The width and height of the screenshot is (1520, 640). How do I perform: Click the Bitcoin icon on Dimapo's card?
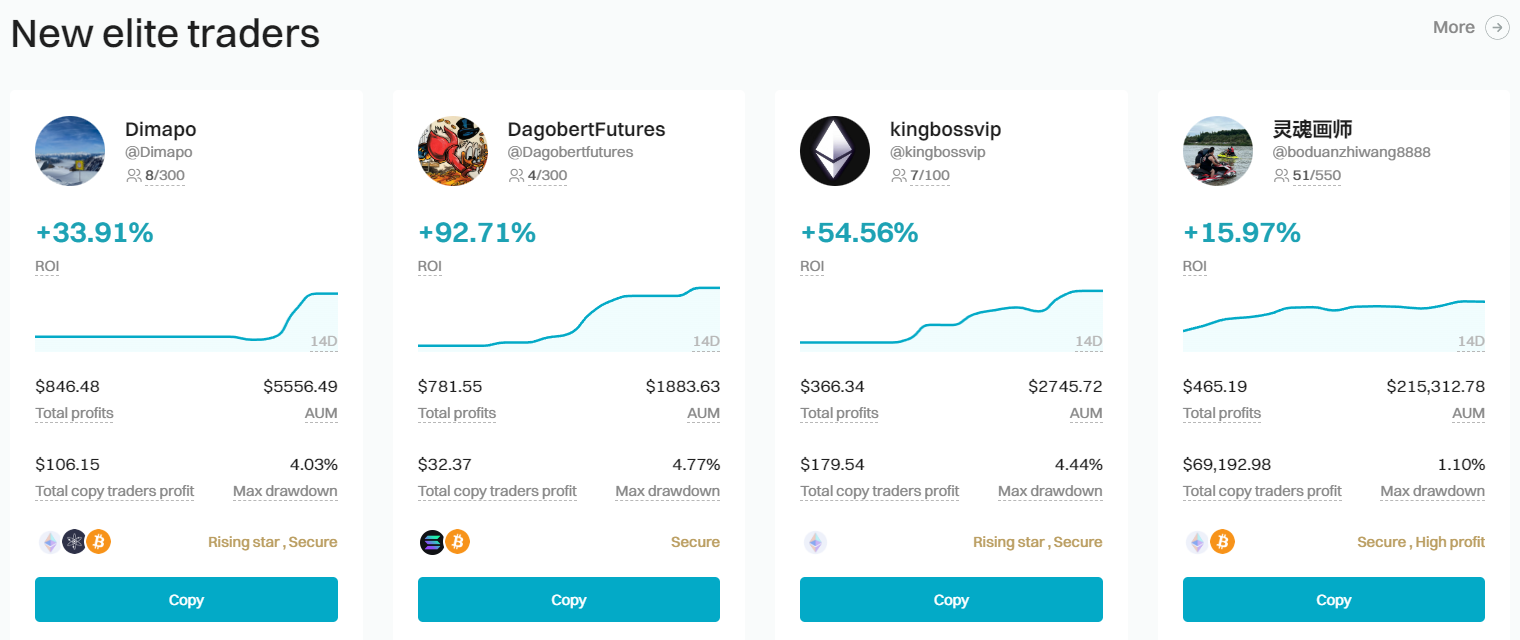(x=98, y=542)
